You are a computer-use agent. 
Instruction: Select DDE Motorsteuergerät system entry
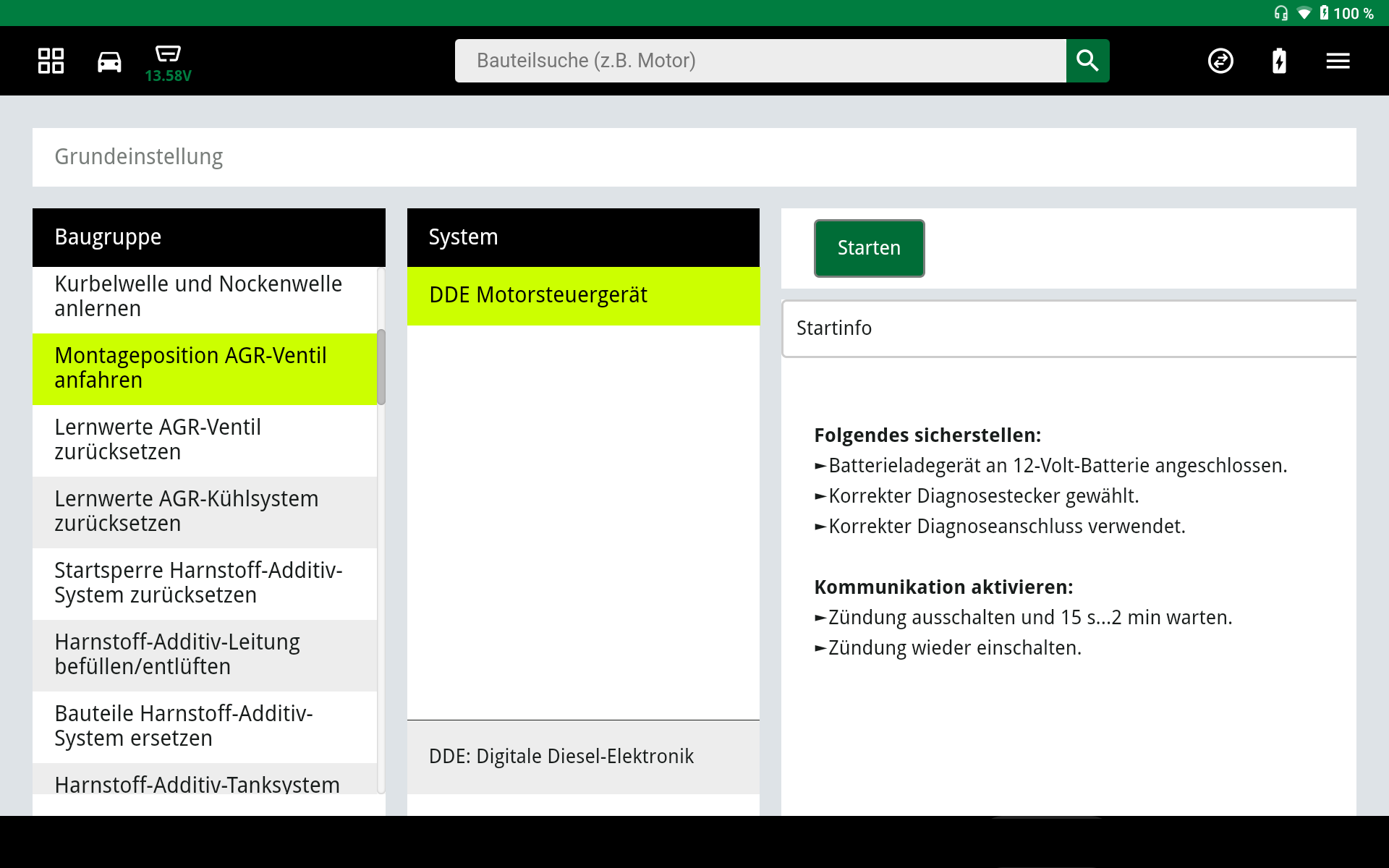[583, 296]
